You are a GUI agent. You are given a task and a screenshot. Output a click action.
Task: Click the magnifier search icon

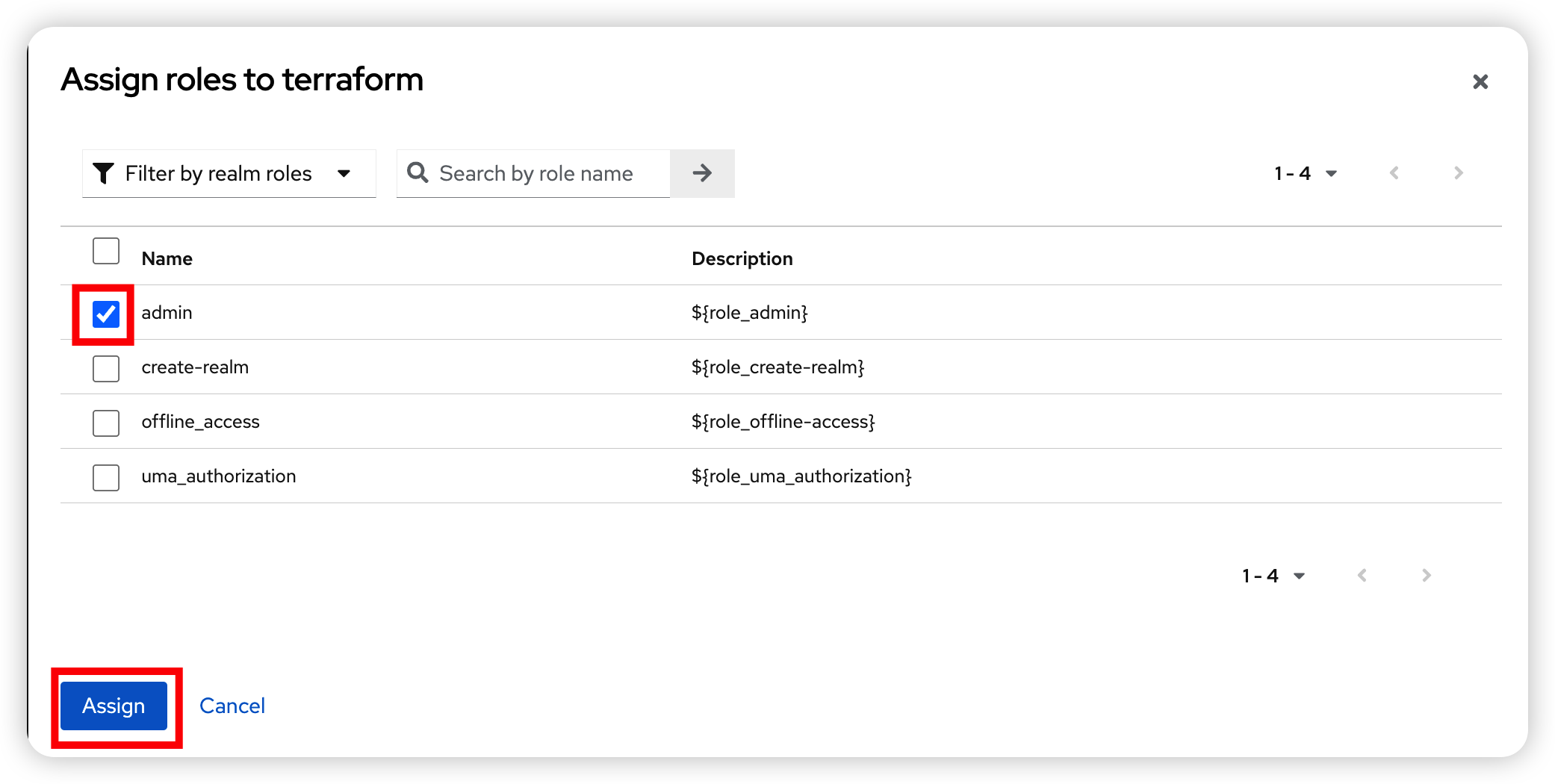pyautogui.click(x=418, y=173)
